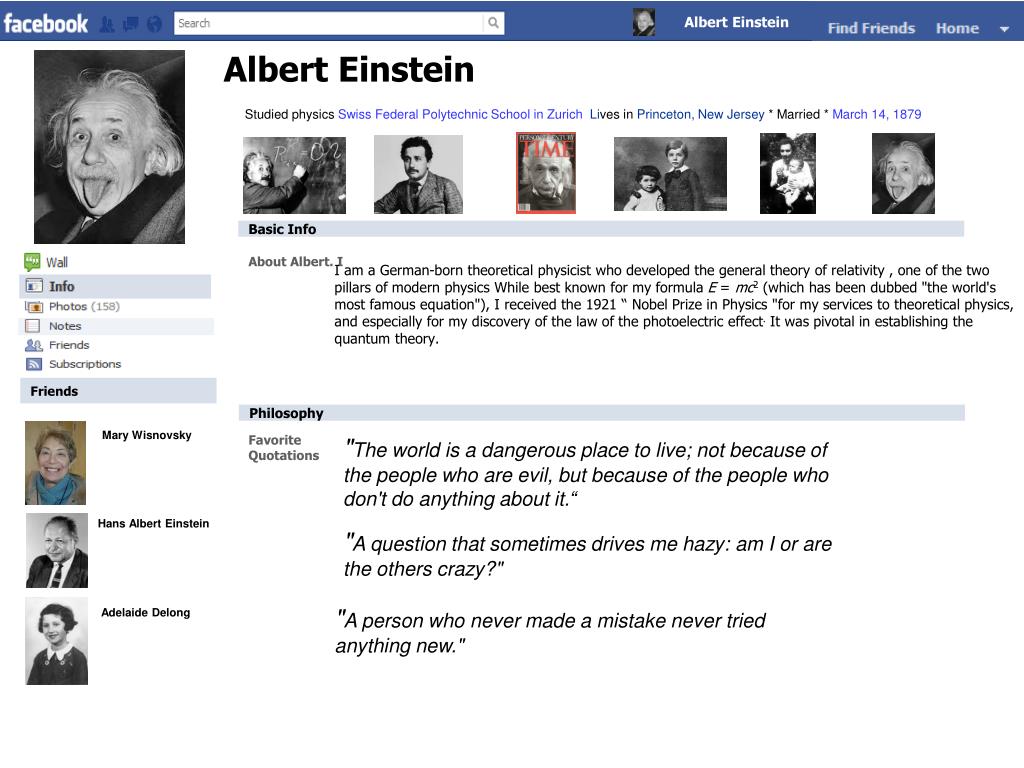
Task: Open friend requests icon in header
Action: point(107,25)
